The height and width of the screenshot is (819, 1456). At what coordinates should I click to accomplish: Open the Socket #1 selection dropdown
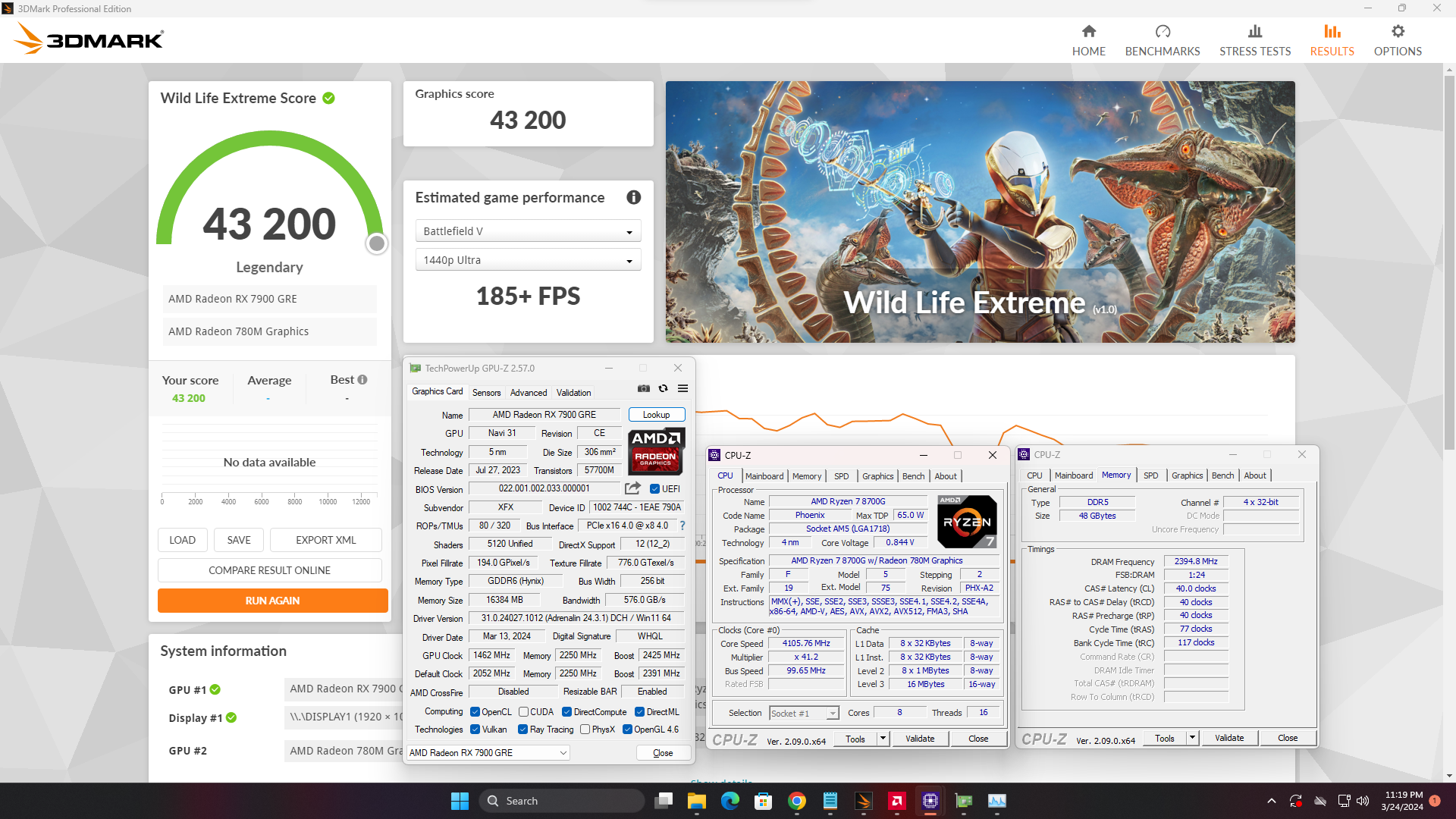click(x=803, y=714)
